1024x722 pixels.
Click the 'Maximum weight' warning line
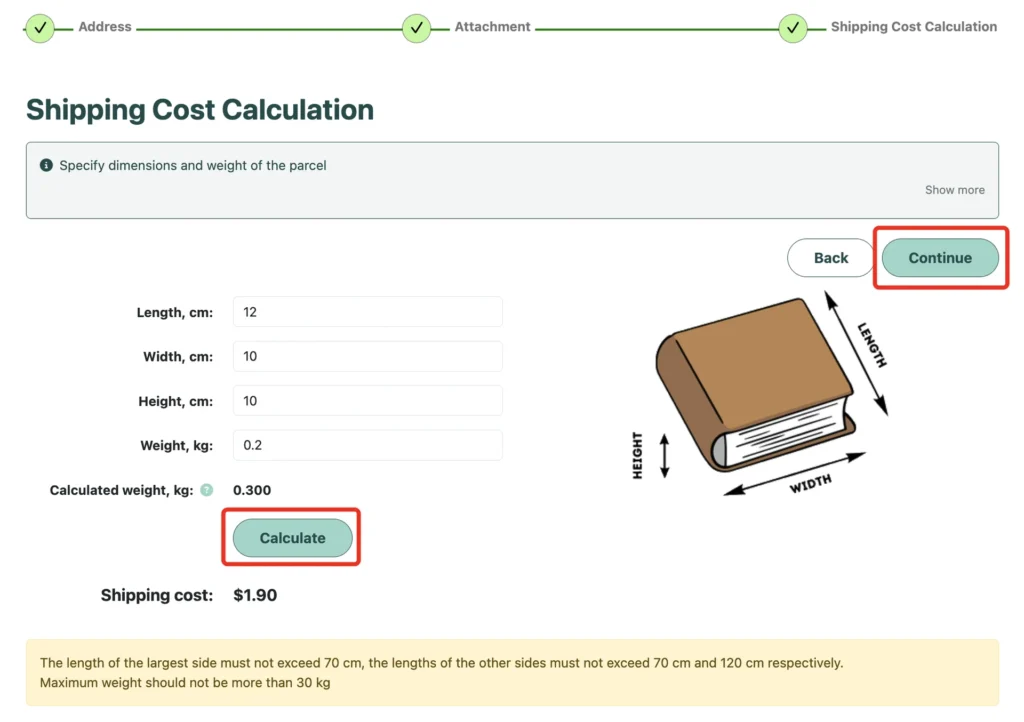click(185, 683)
